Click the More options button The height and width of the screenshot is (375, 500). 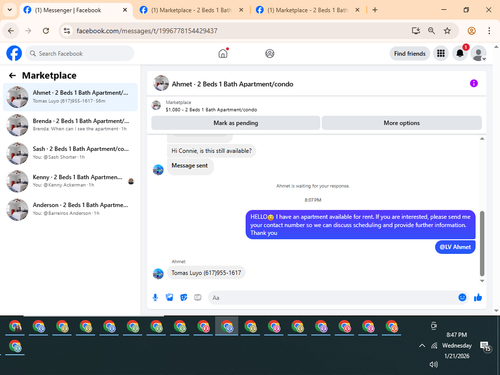pyautogui.click(x=402, y=123)
